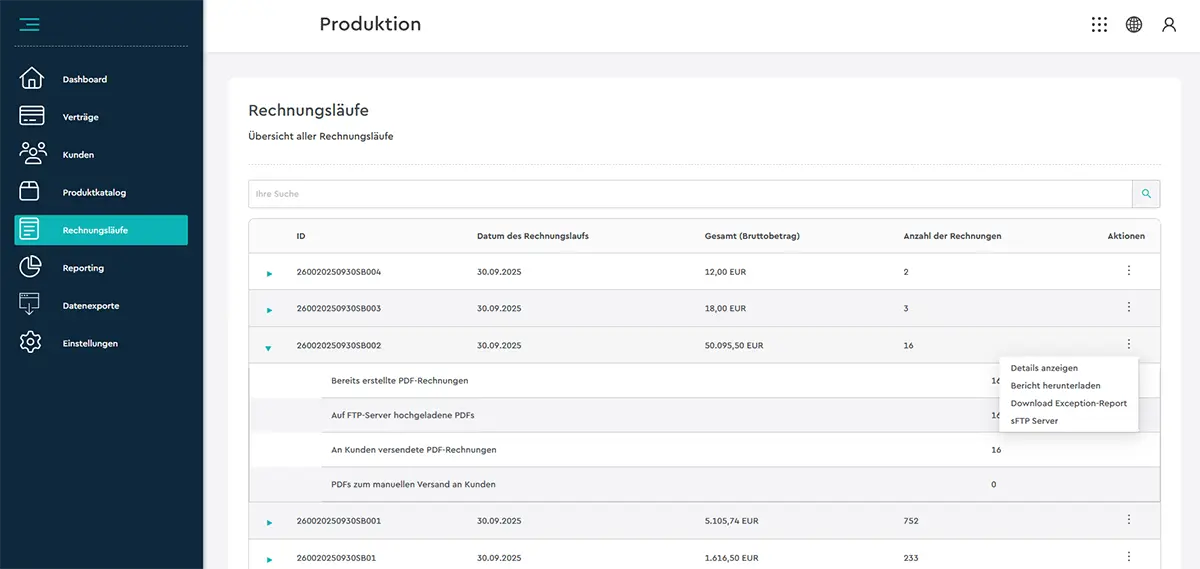Click the Produktkatalog box icon
The width and height of the screenshot is (1200, 569).
pyautogui.click(x=32, y=192)
